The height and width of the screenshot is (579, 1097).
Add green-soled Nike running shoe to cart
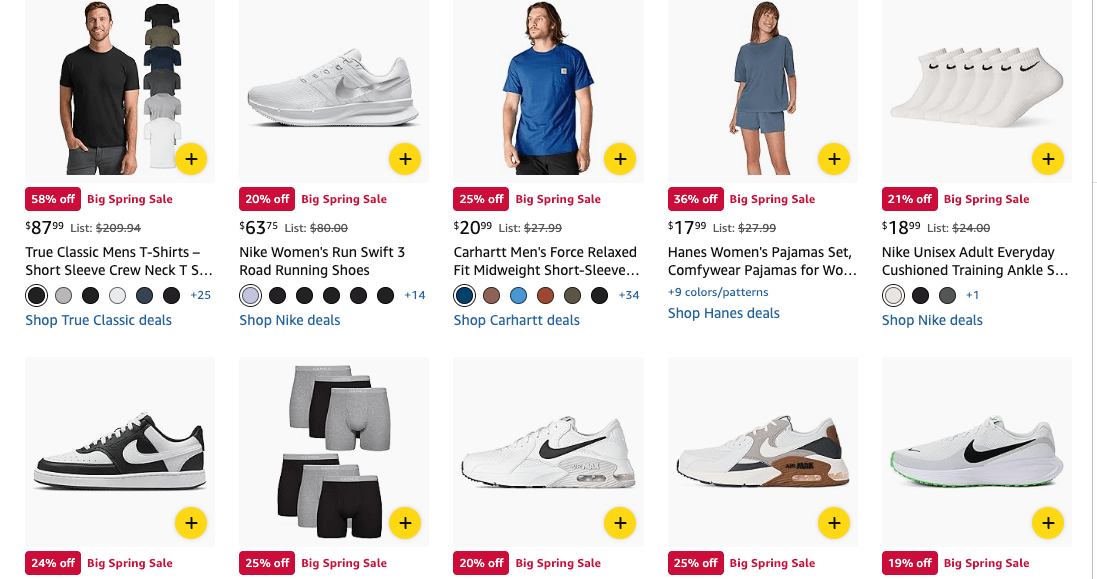pyautogui.click(x=1047, y=522)
